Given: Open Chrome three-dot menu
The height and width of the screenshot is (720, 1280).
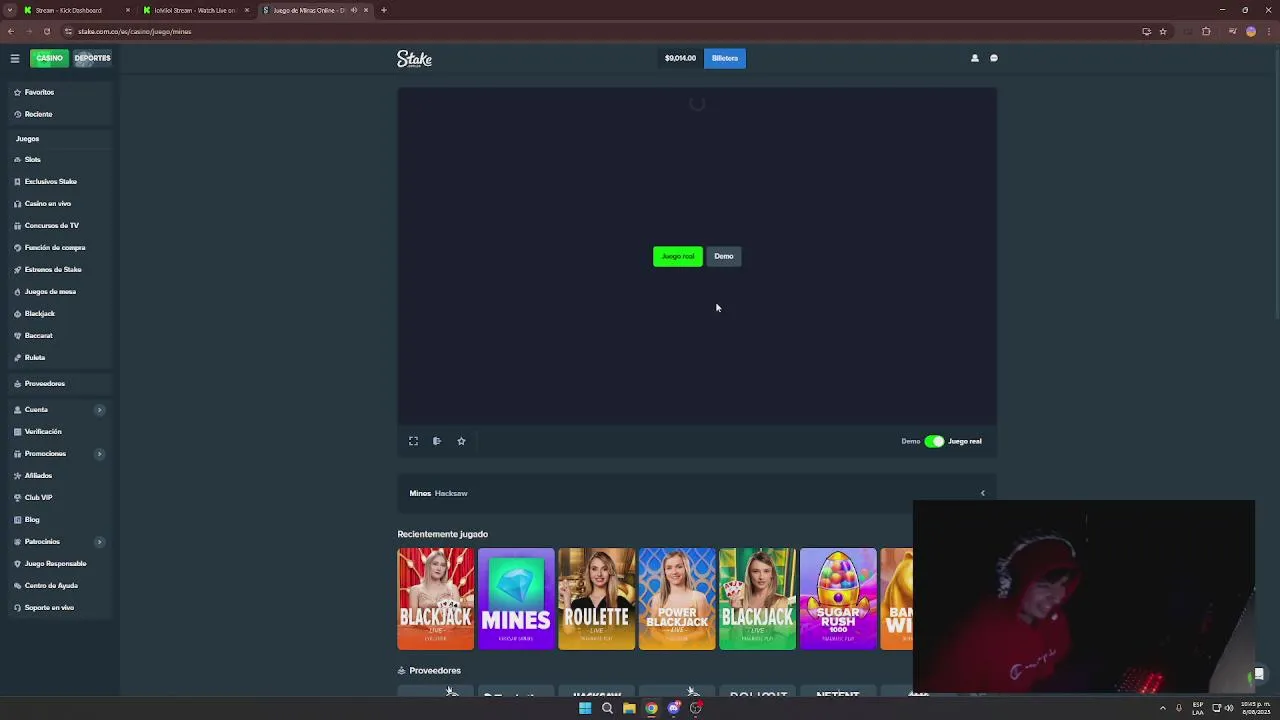Looking at the screenshot, I should (x=1267, y=31).
